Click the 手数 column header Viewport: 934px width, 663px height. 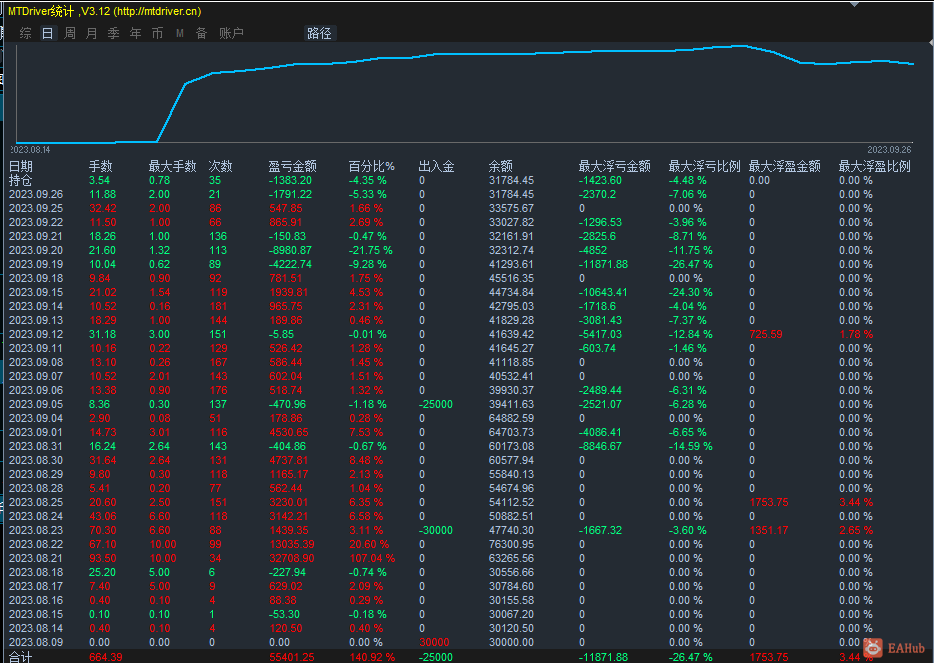tap(101, 166)
